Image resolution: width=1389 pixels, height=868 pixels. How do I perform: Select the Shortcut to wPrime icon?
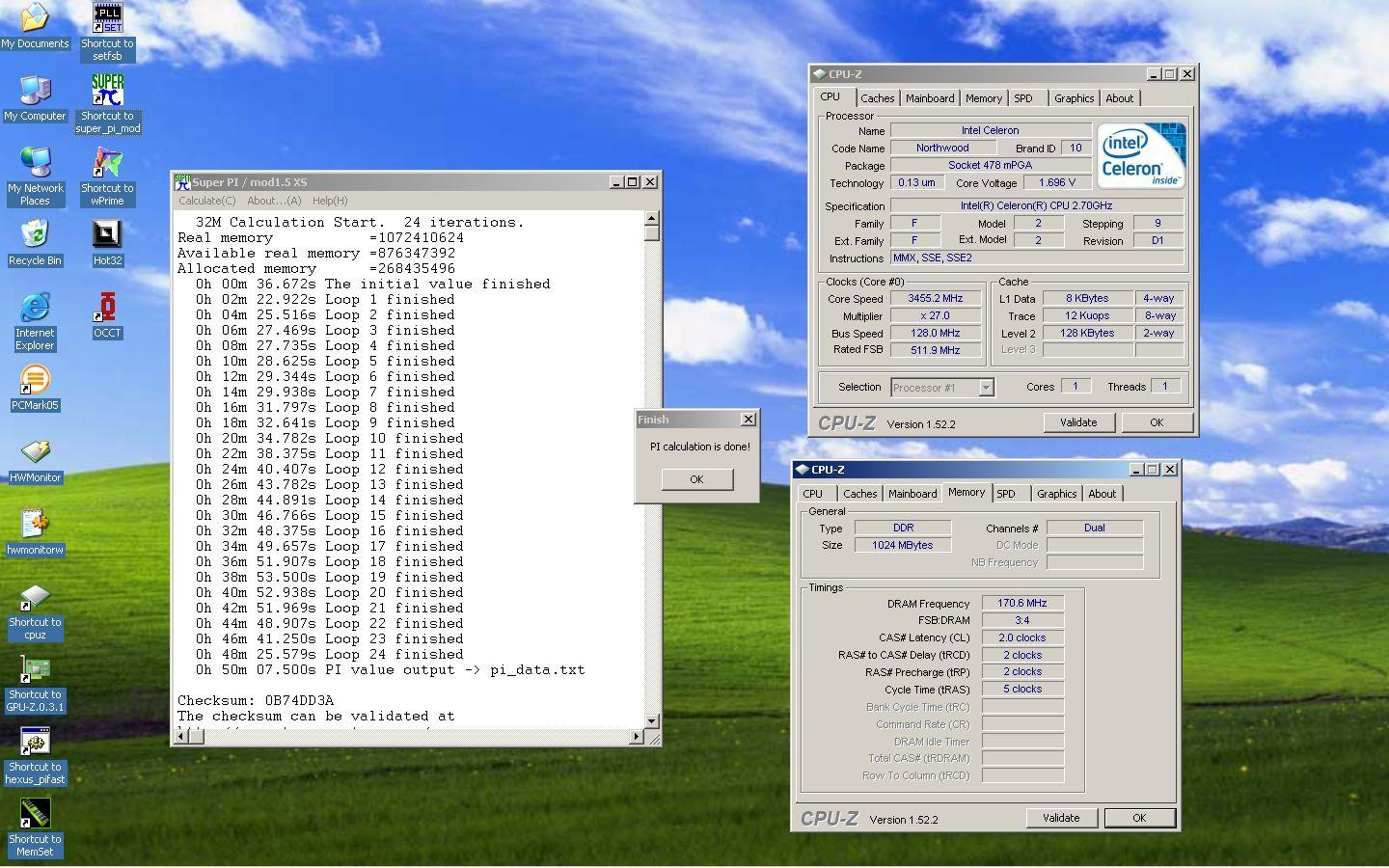pyautogui.click(x=107, y=176)
